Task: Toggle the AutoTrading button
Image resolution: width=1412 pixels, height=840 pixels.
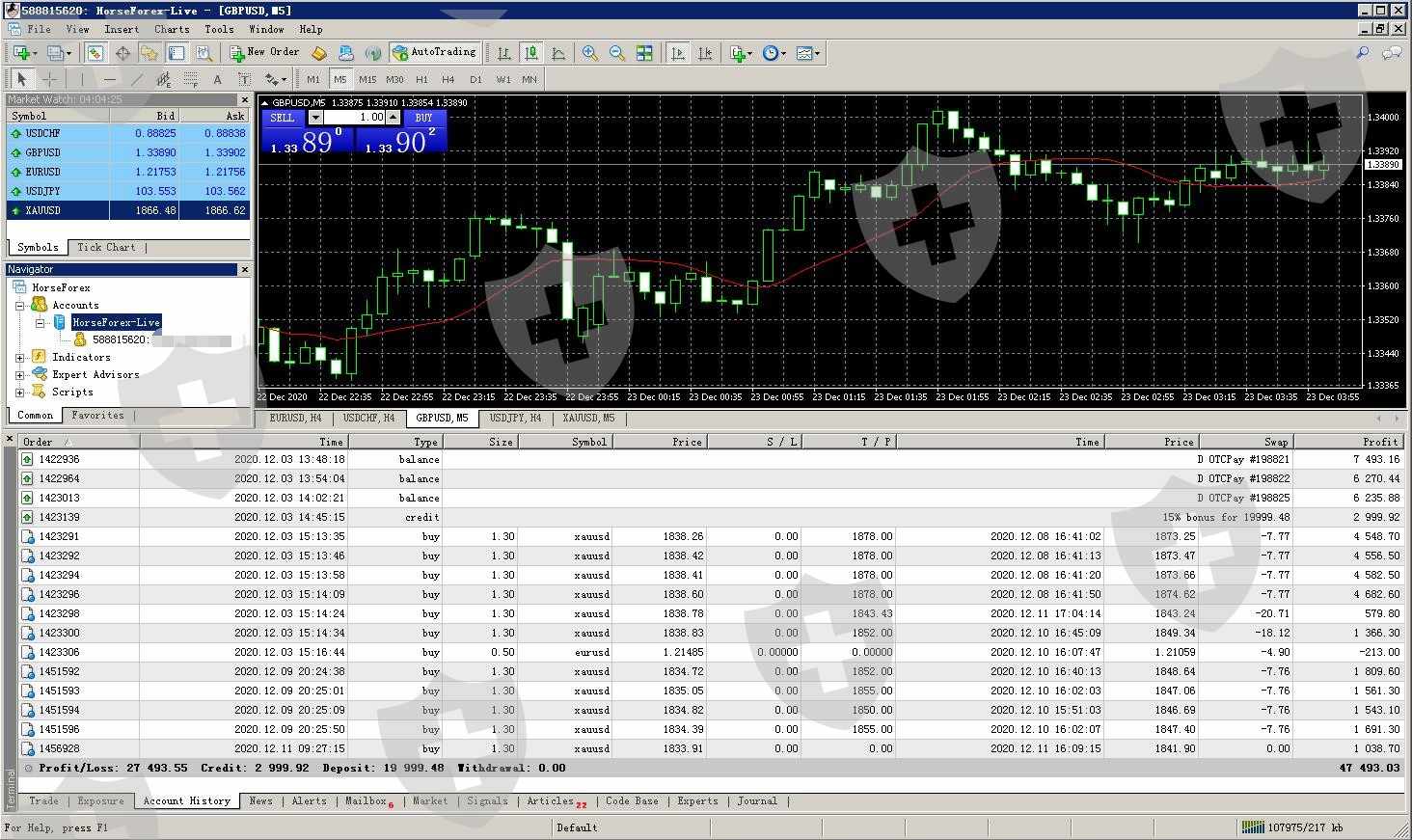Action: [434, 53]
